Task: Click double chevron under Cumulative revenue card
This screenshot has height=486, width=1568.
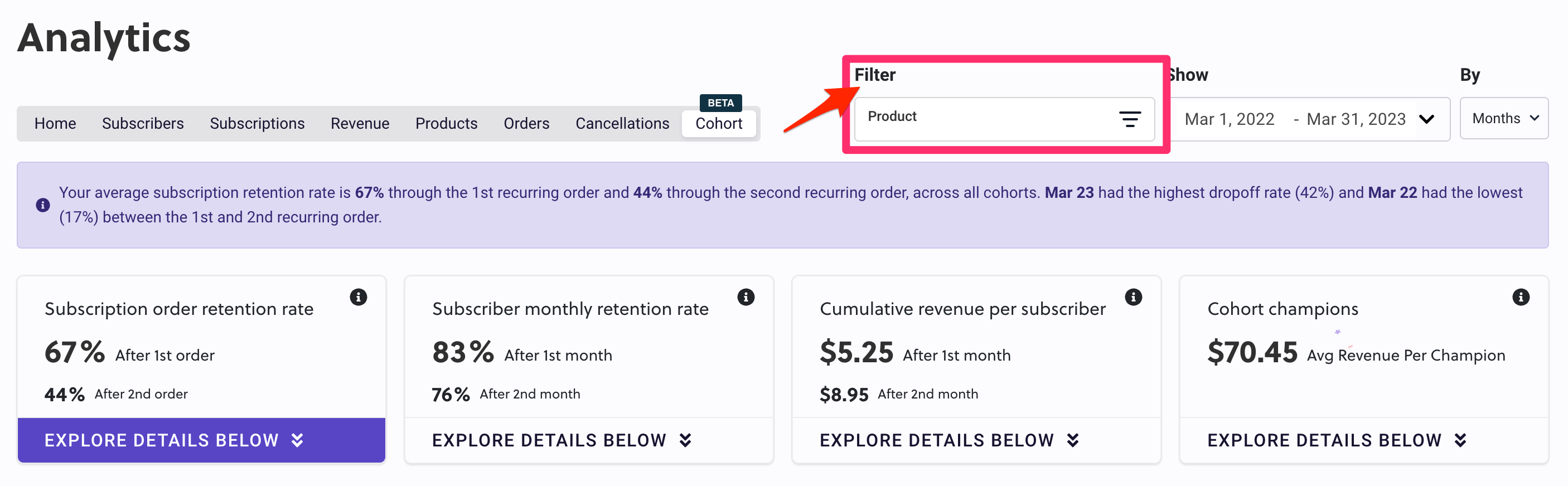Action: pyautogui.click(x=1073, y=440)
